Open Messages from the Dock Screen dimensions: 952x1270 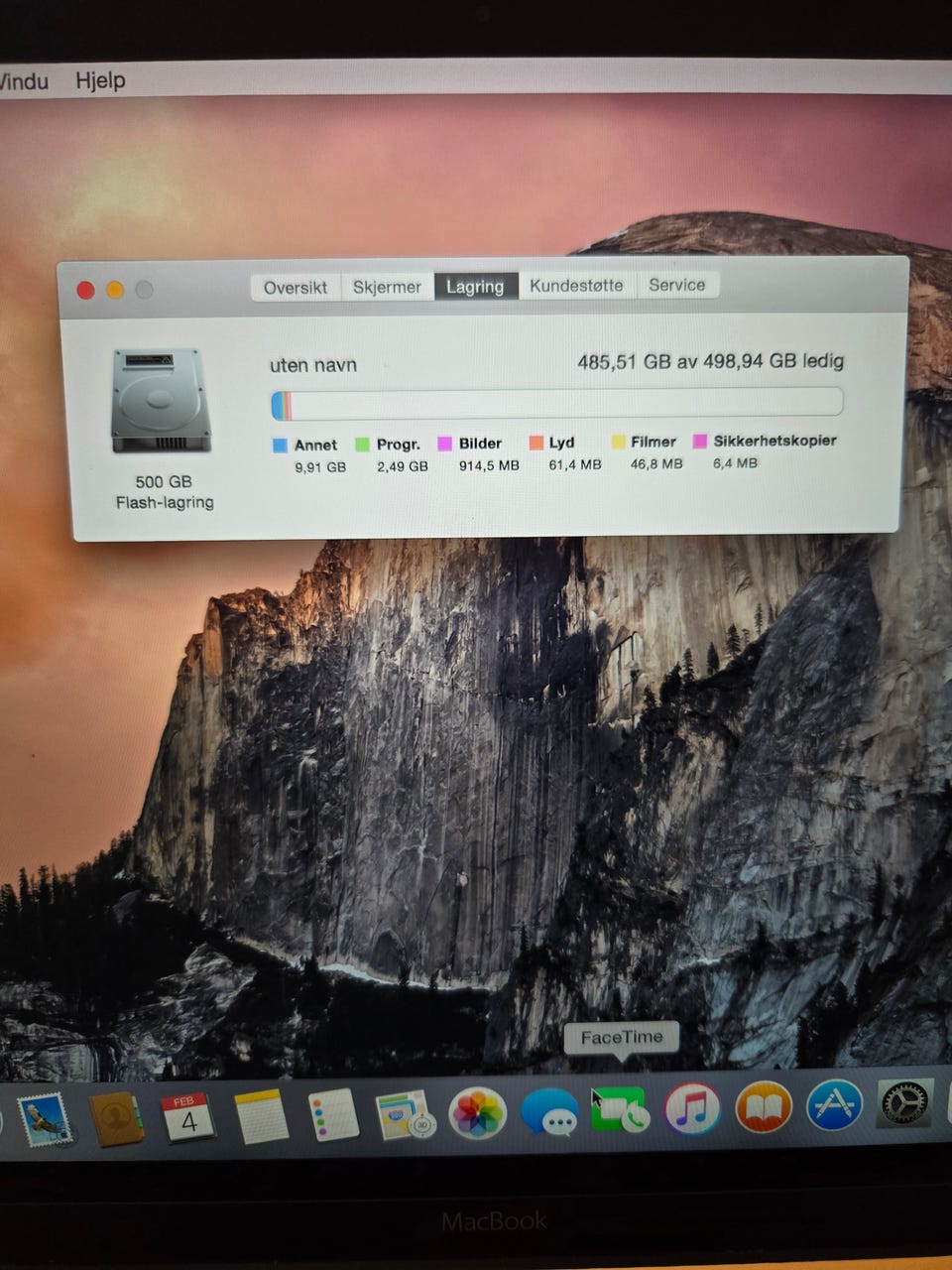(x=549, y=1111)
